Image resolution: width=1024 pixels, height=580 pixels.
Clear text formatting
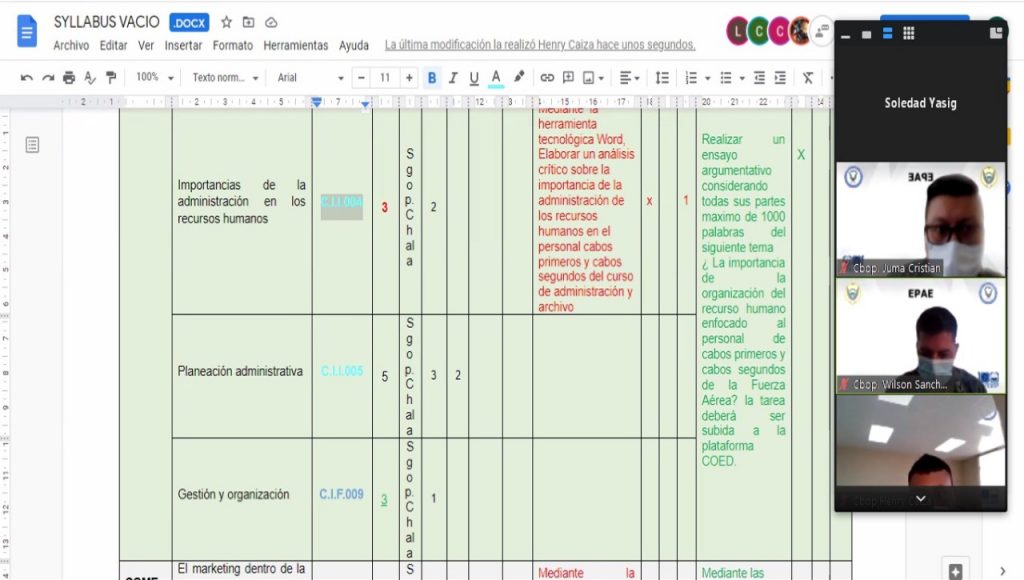(808, 78)
